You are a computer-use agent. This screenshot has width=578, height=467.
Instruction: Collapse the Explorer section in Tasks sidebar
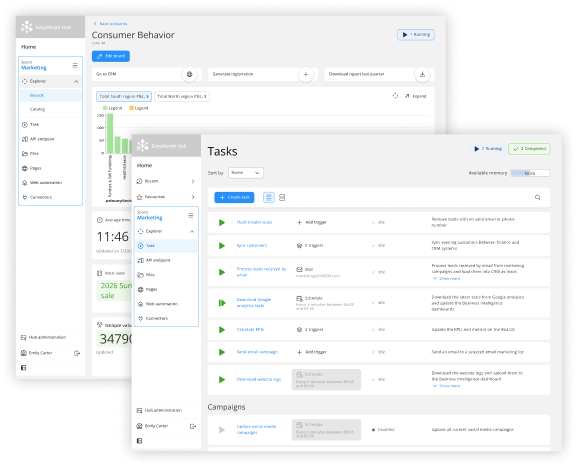click(192, 231)
